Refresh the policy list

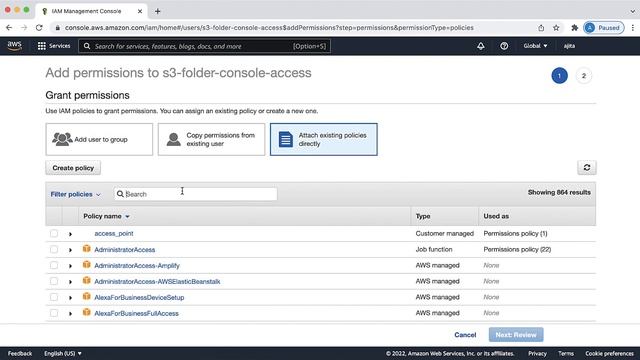click(x=587, y=168)
